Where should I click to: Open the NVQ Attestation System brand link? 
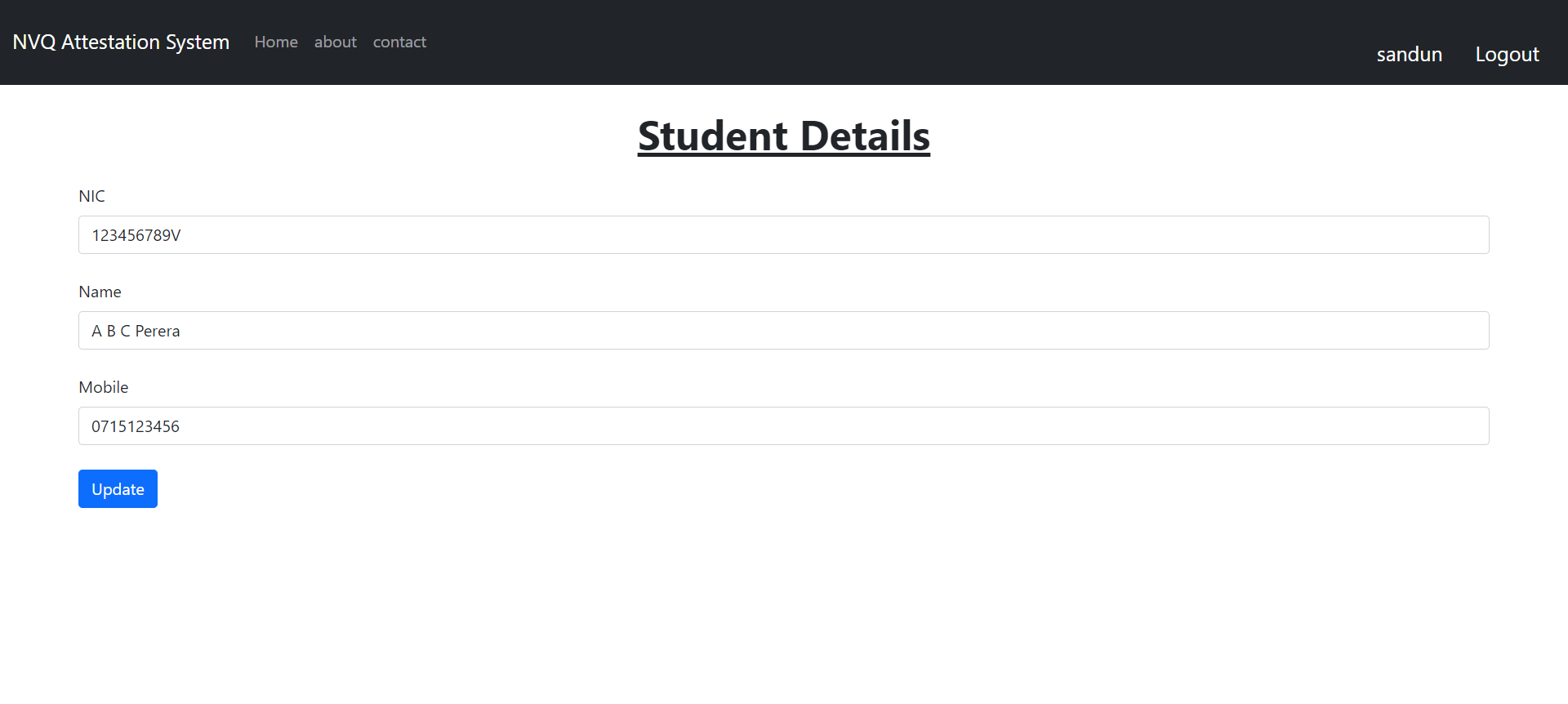tap(121, 42)
